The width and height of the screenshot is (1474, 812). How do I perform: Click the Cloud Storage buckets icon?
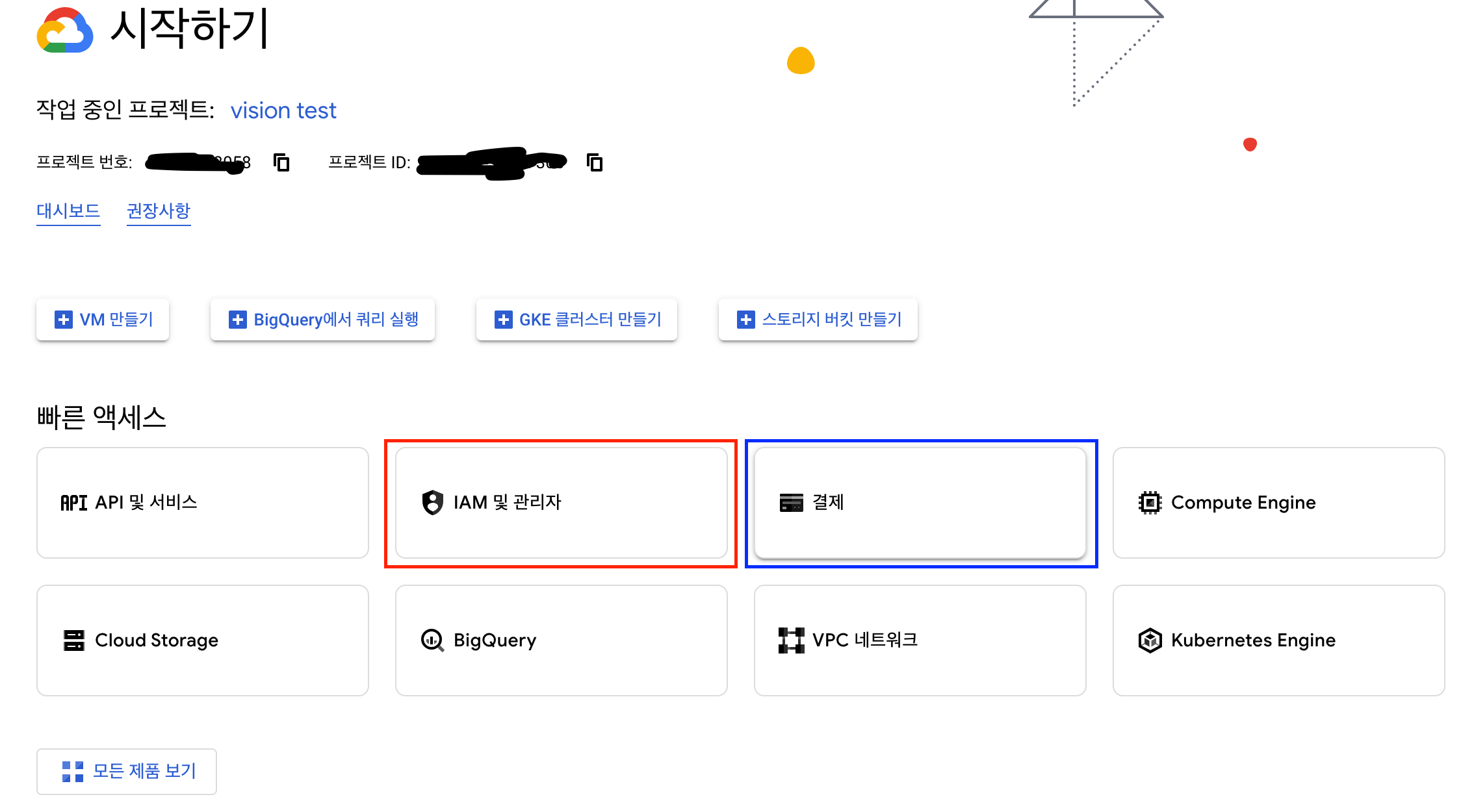[x=73, y=640]
